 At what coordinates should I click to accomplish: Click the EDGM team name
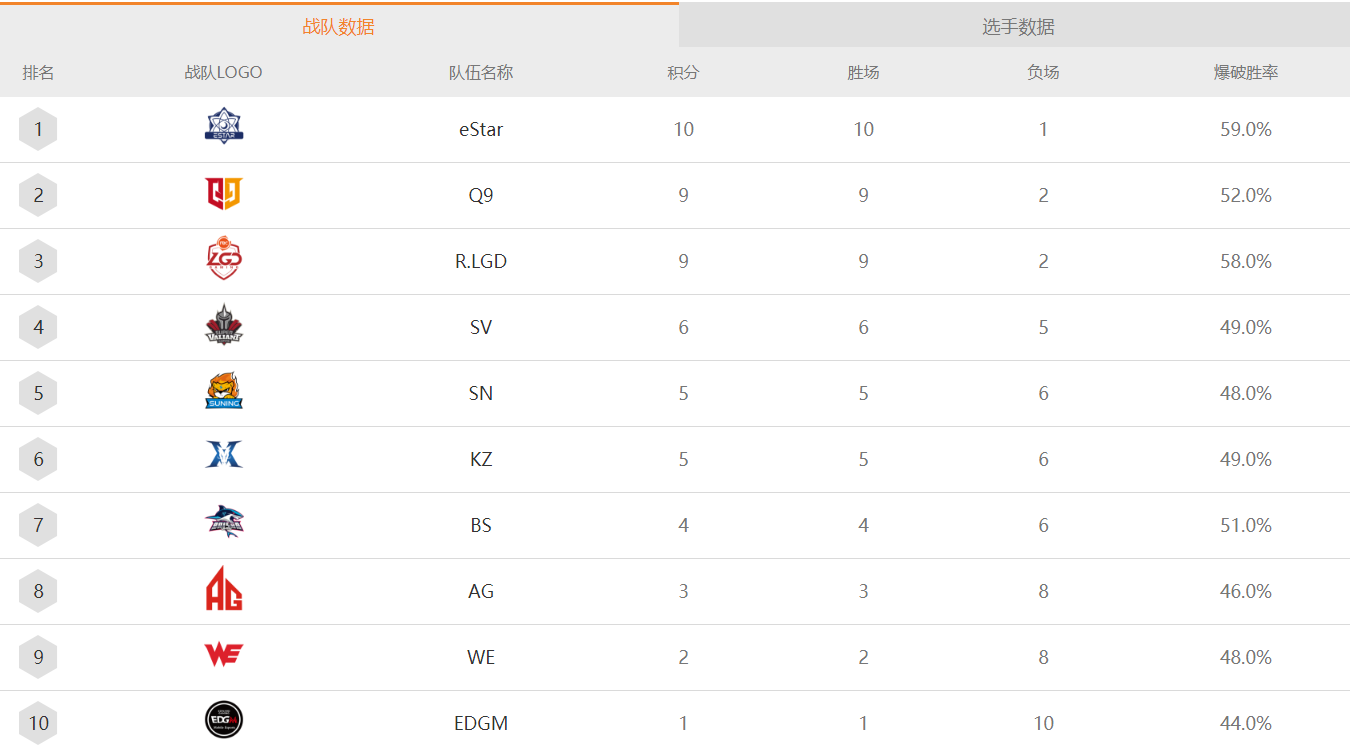point(481,723)
